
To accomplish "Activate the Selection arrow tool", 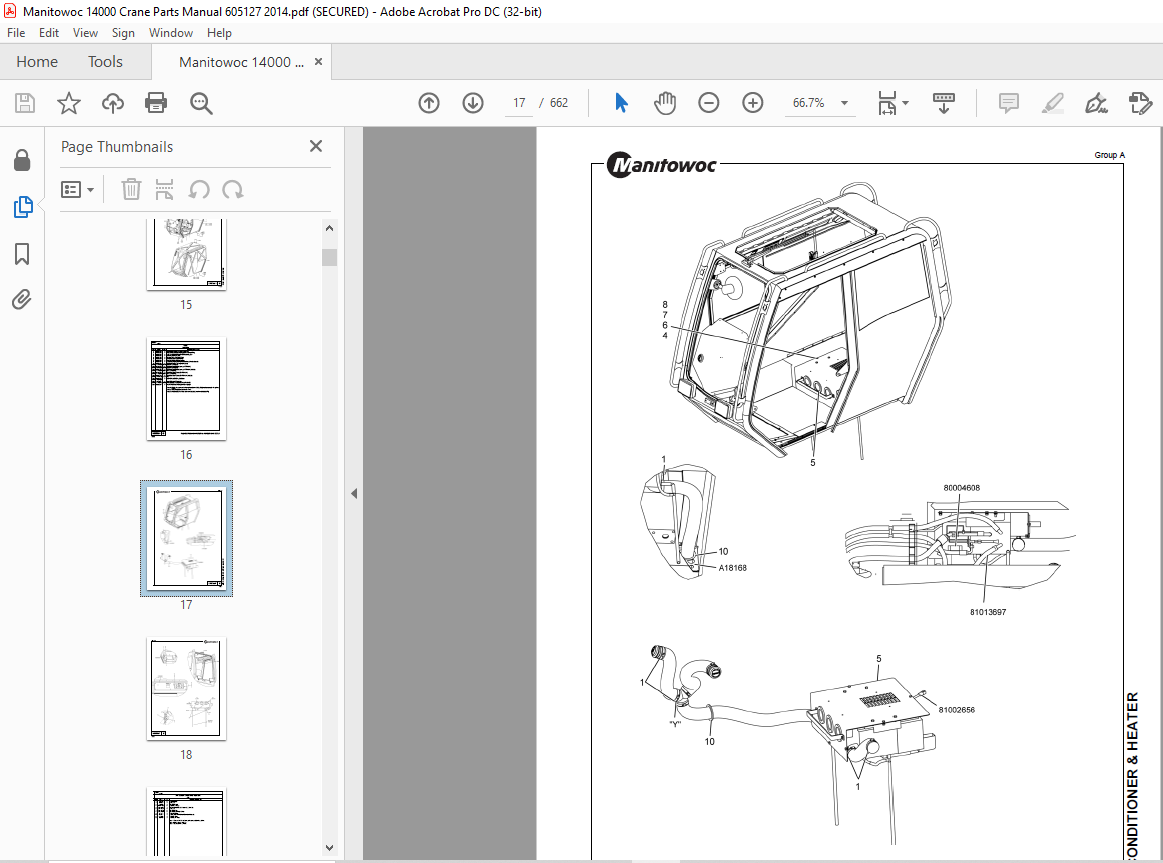I will 622,103.
